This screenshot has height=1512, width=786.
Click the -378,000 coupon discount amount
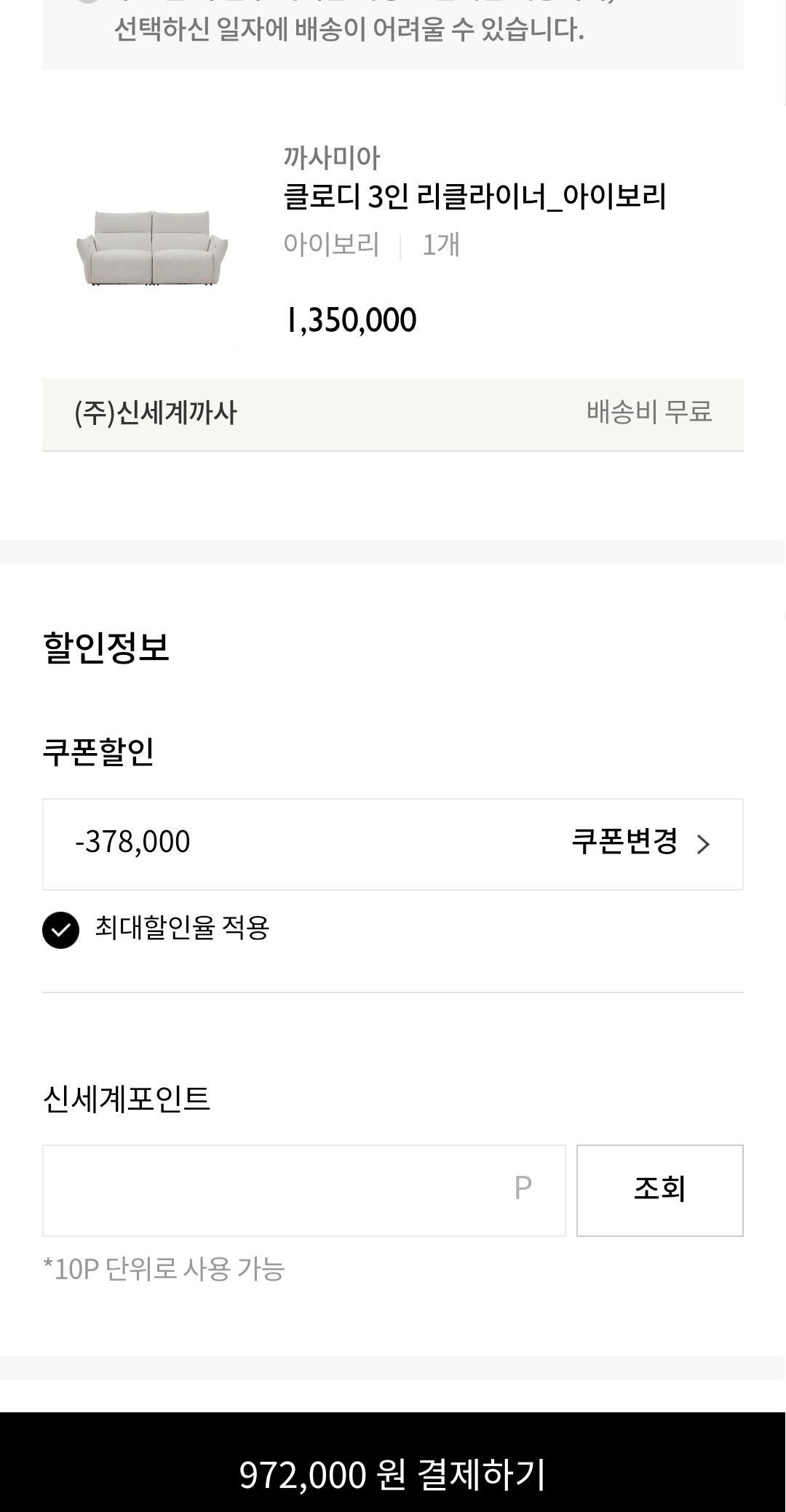132,843
